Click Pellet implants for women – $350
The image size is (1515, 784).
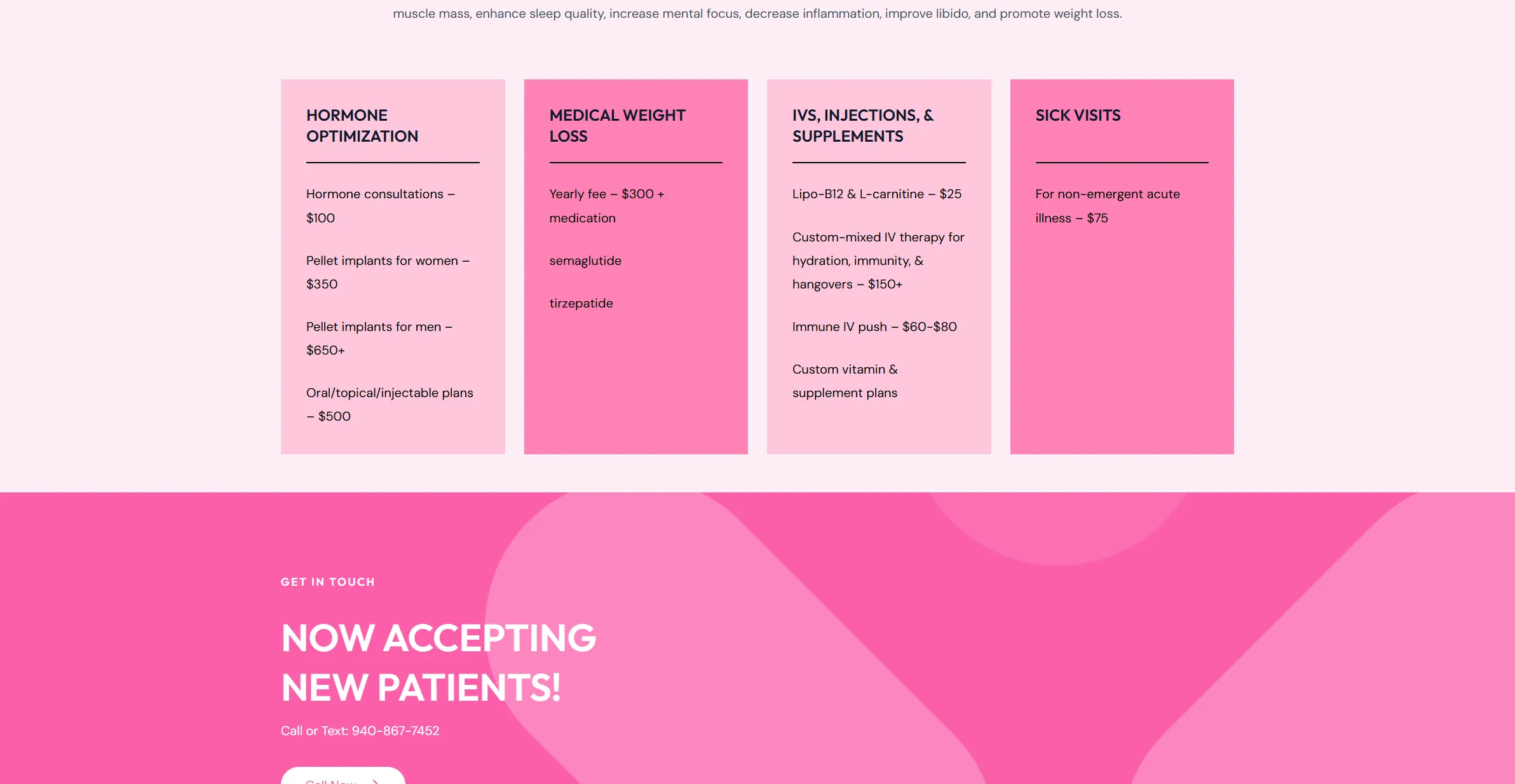[388, 272]
